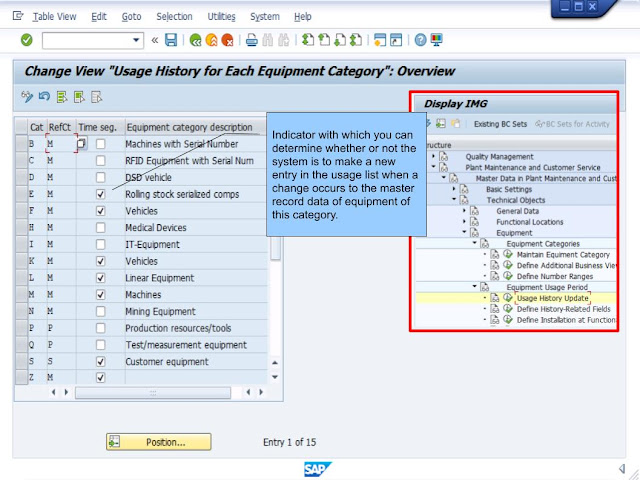Open the Help menu

pos(302,17)
